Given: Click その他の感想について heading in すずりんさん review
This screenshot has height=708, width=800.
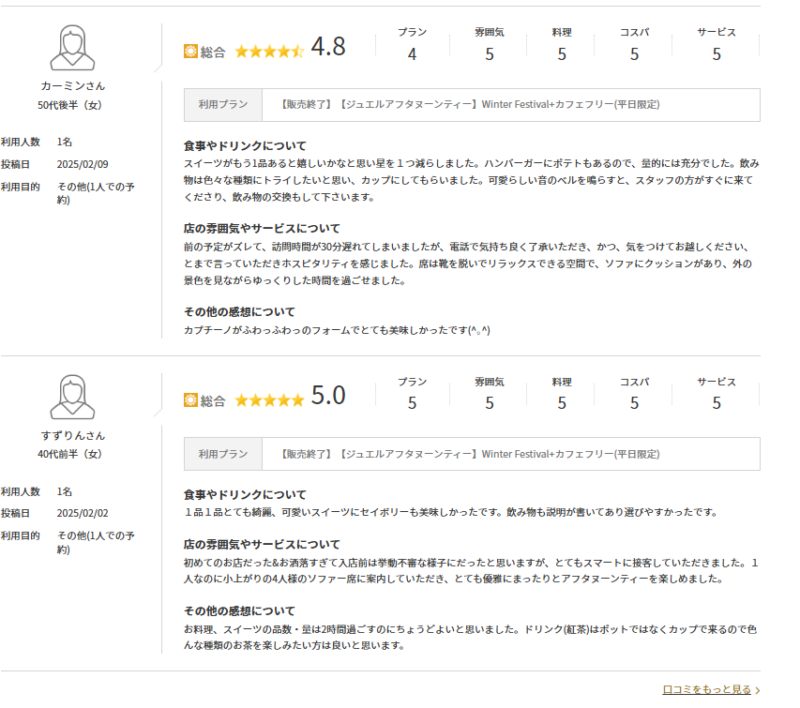Looking at the screenshot, I should click(x=239, y=611).
